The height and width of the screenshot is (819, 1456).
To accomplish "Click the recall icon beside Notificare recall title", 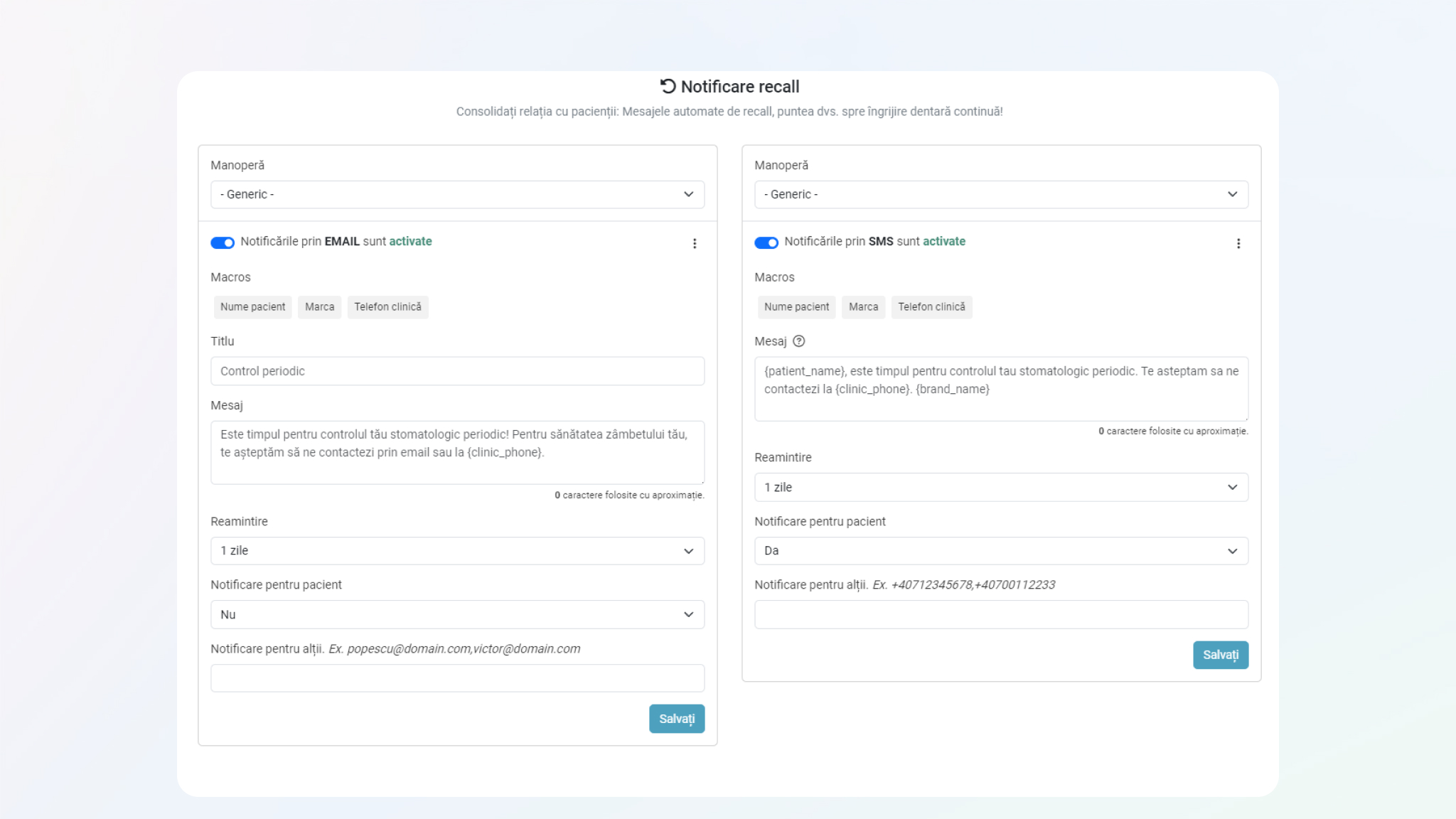I will coord(668,86).
